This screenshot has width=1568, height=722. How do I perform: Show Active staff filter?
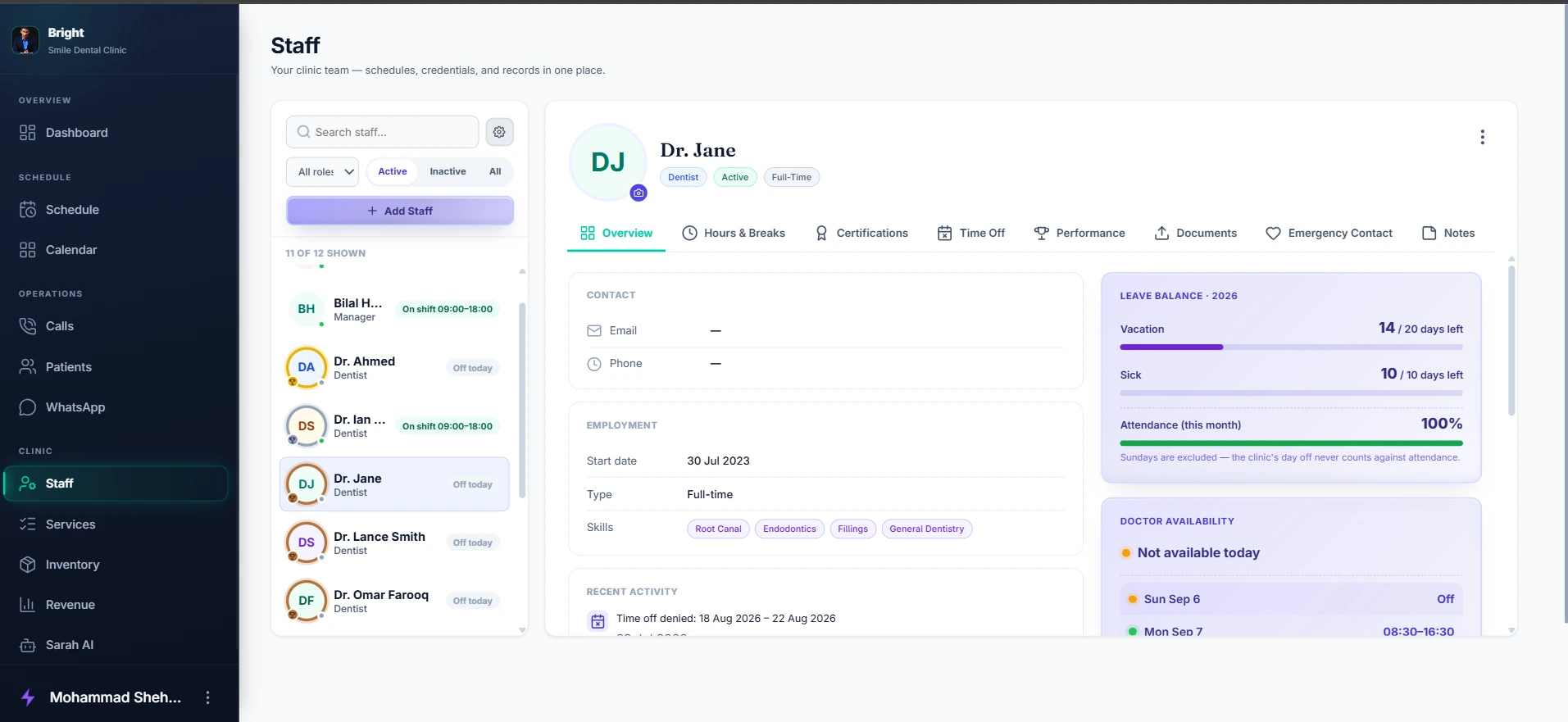point(393,171)
